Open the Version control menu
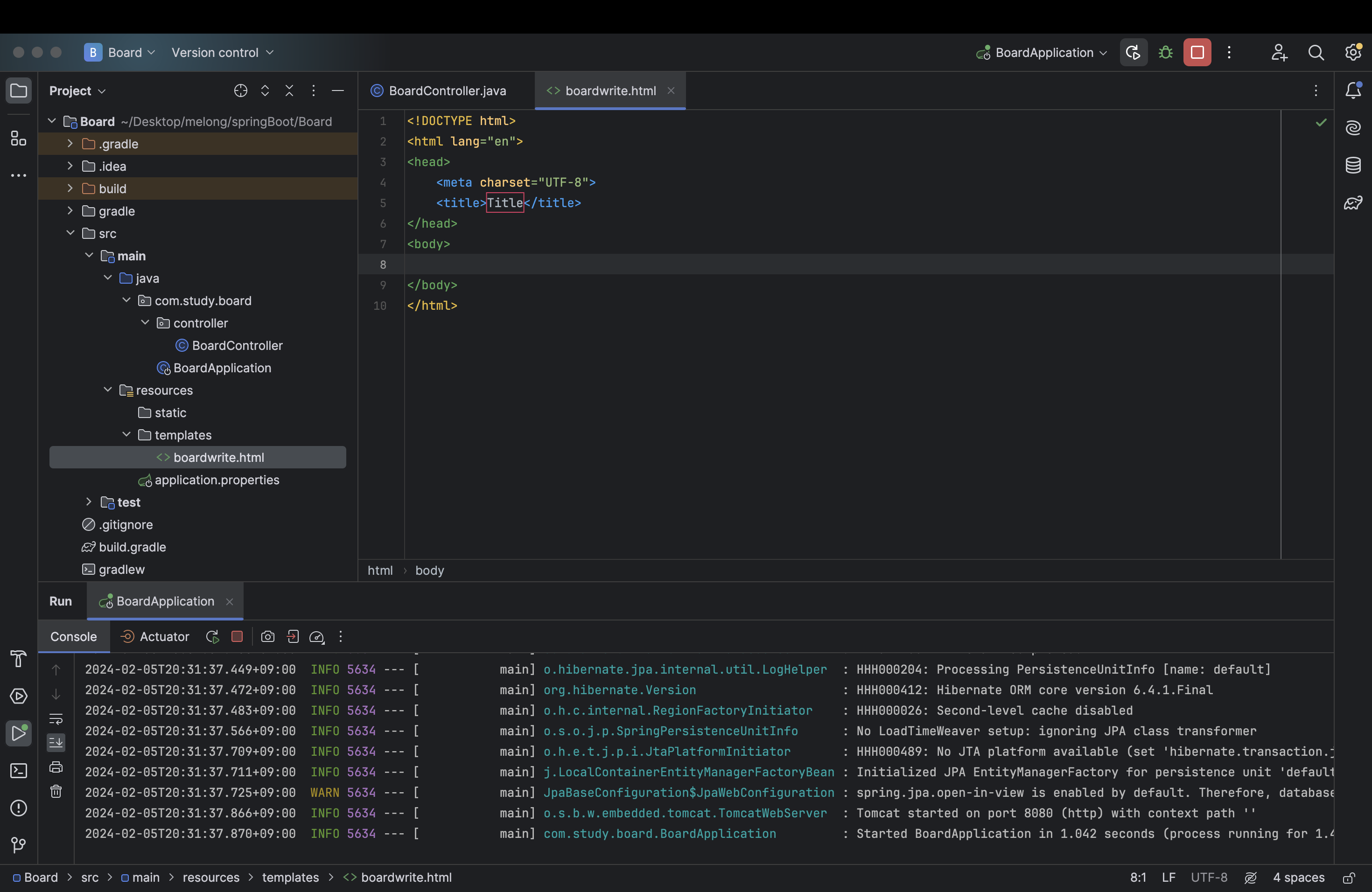 pyautogui.click(x=222, y=52)
